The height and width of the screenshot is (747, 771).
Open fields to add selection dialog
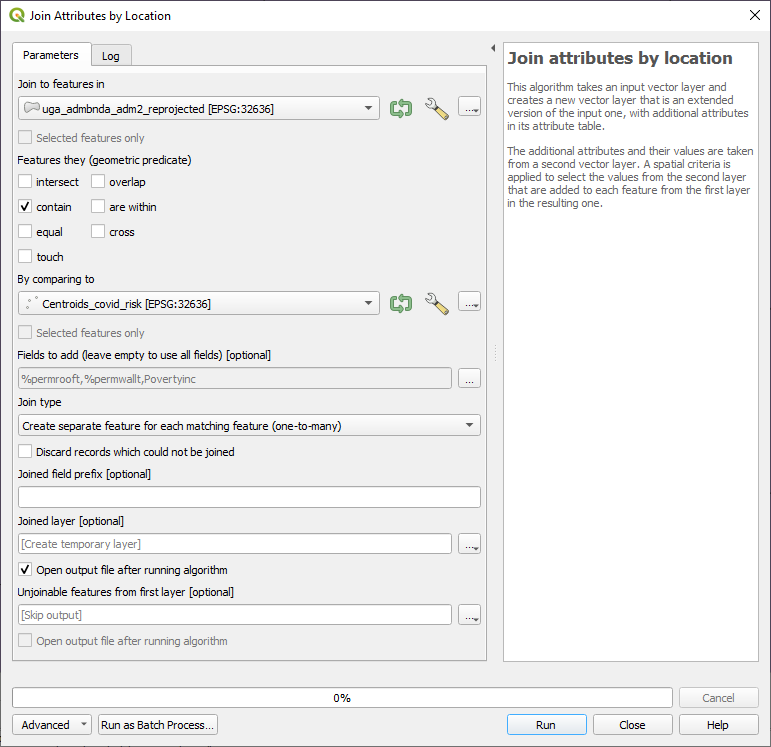click(x=469, y=378)
